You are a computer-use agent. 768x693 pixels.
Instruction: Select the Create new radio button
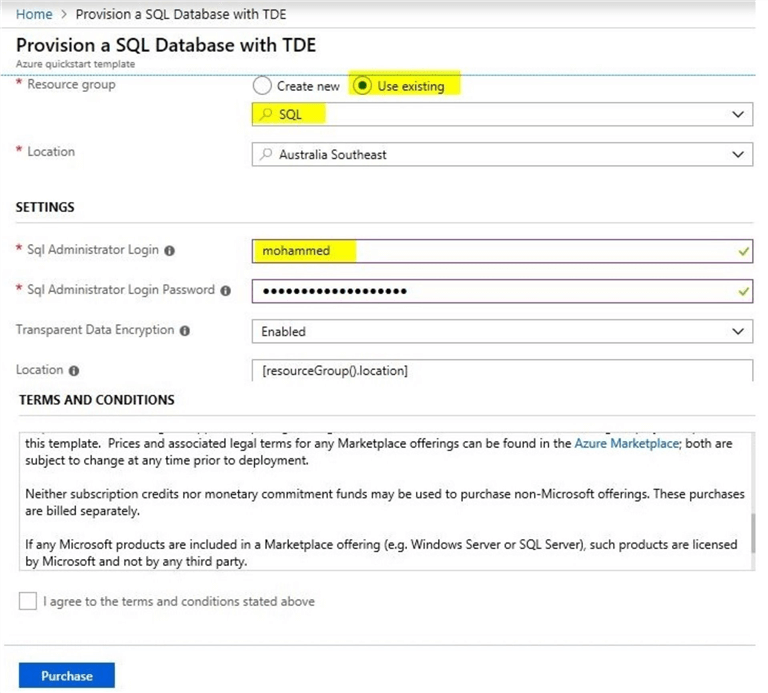262,86
